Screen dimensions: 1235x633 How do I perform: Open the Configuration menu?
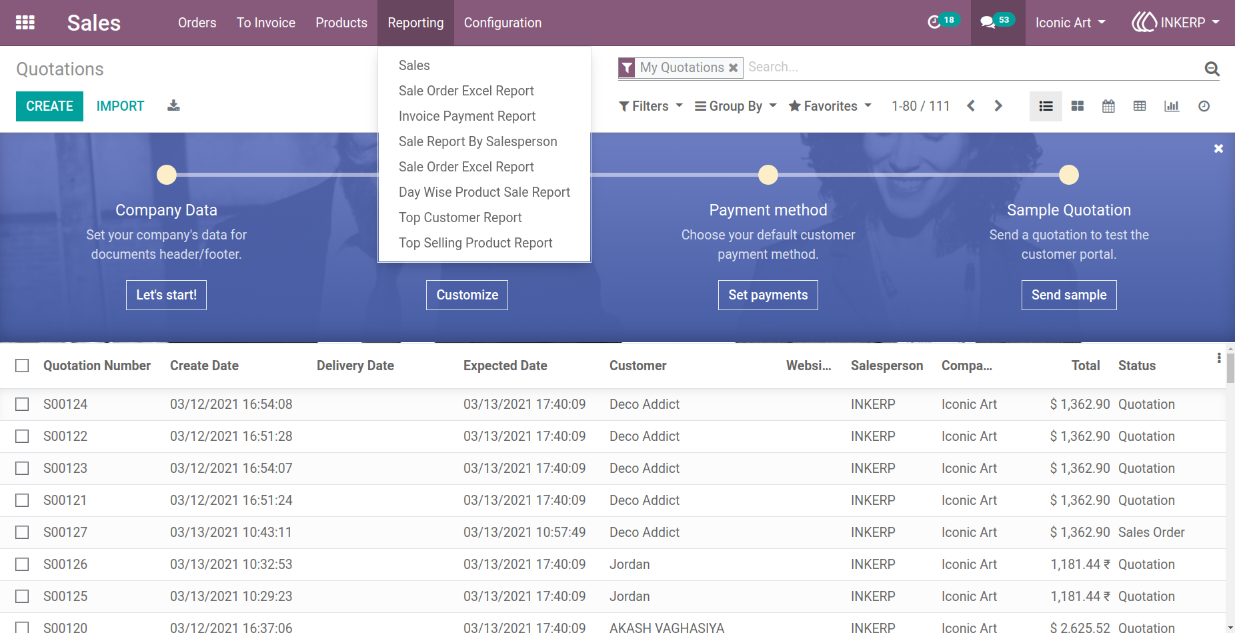[x=503, y=22]
